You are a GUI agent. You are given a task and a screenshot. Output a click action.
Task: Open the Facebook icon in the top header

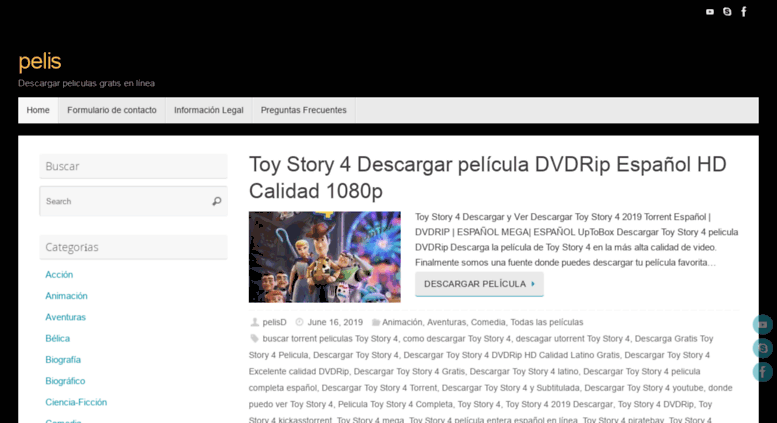[744, 11]
